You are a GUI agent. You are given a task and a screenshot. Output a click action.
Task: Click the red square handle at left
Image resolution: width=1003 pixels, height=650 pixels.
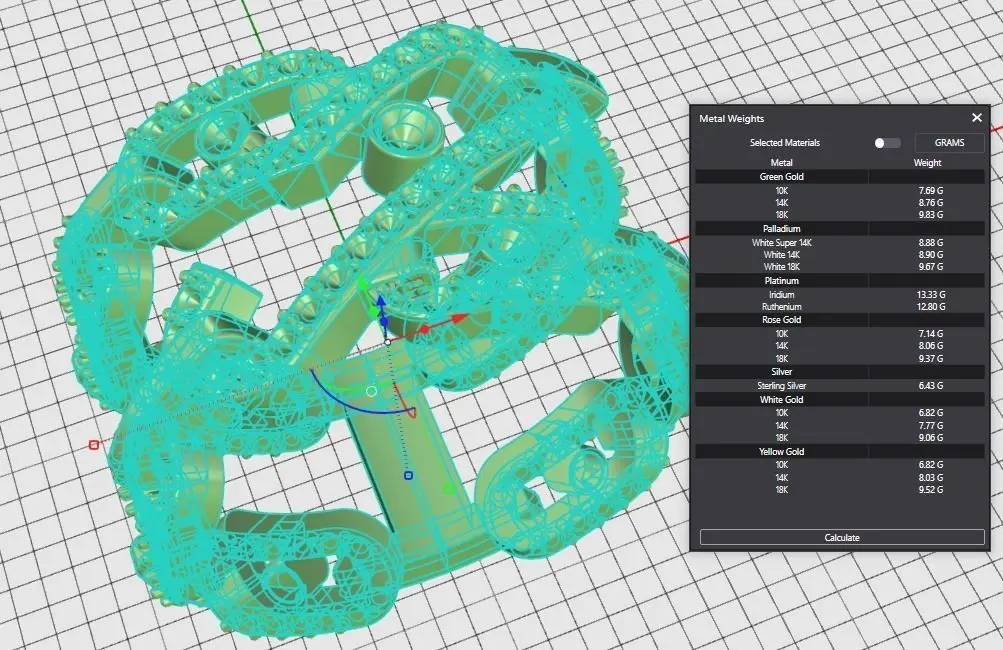(x=94, y=445)
